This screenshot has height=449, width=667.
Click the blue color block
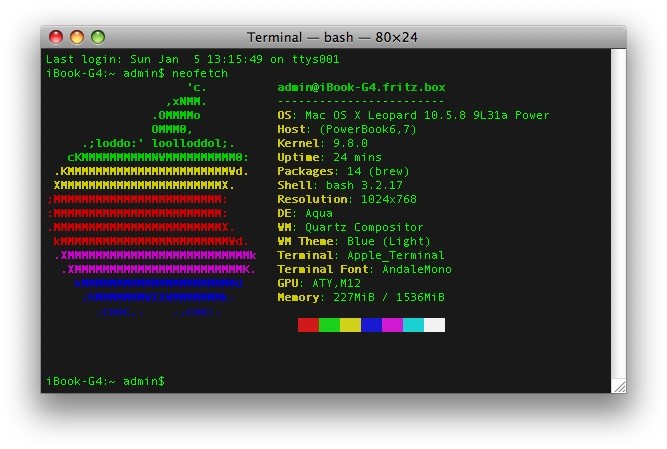coord(371,325)
